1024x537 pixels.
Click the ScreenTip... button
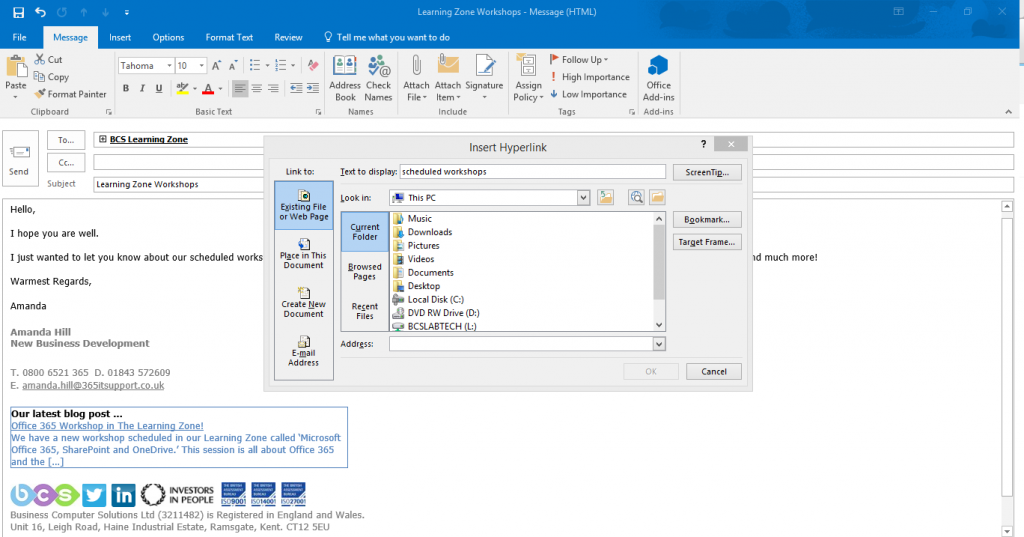coord(707,172)
